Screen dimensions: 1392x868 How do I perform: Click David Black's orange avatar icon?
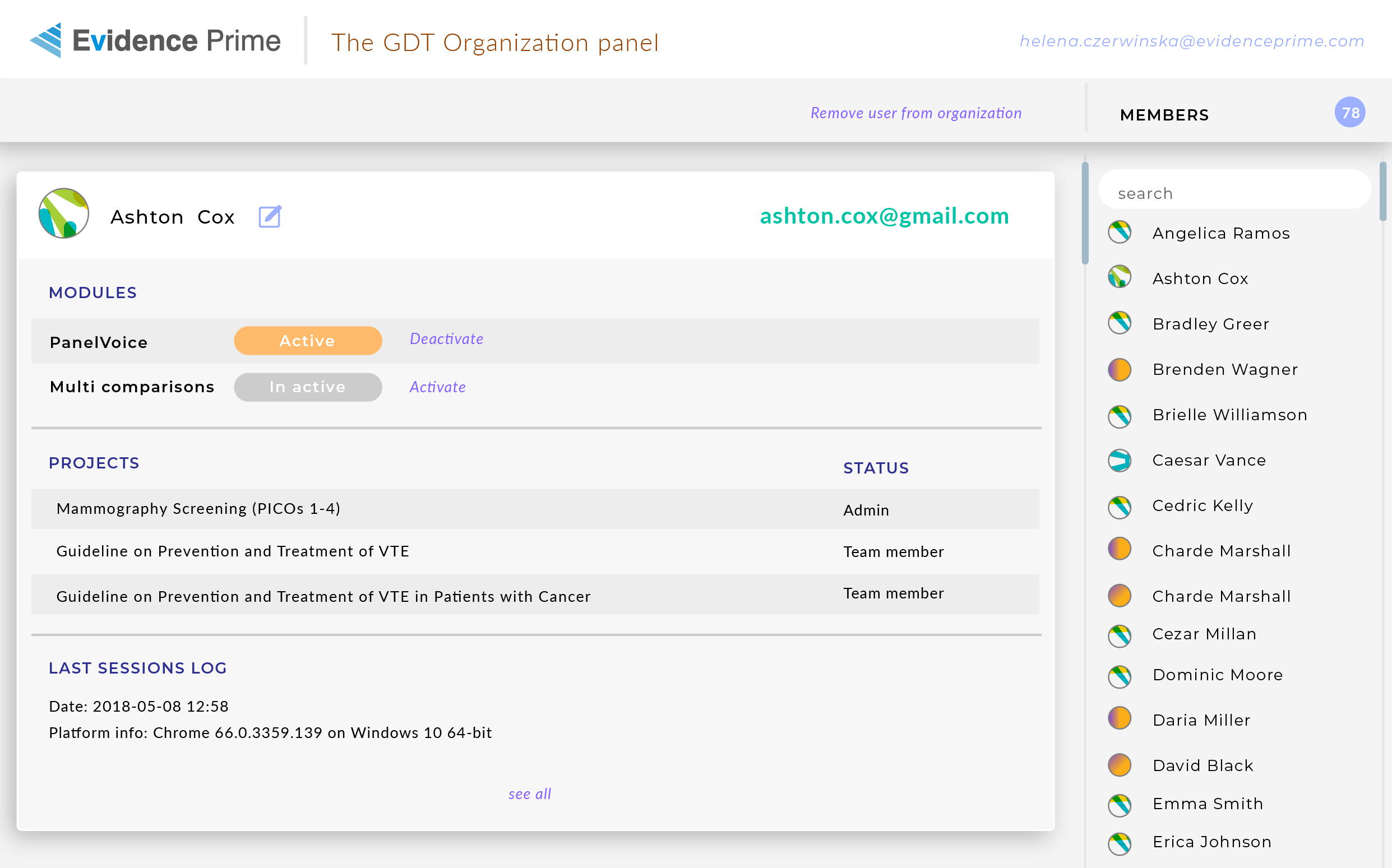1119,765
